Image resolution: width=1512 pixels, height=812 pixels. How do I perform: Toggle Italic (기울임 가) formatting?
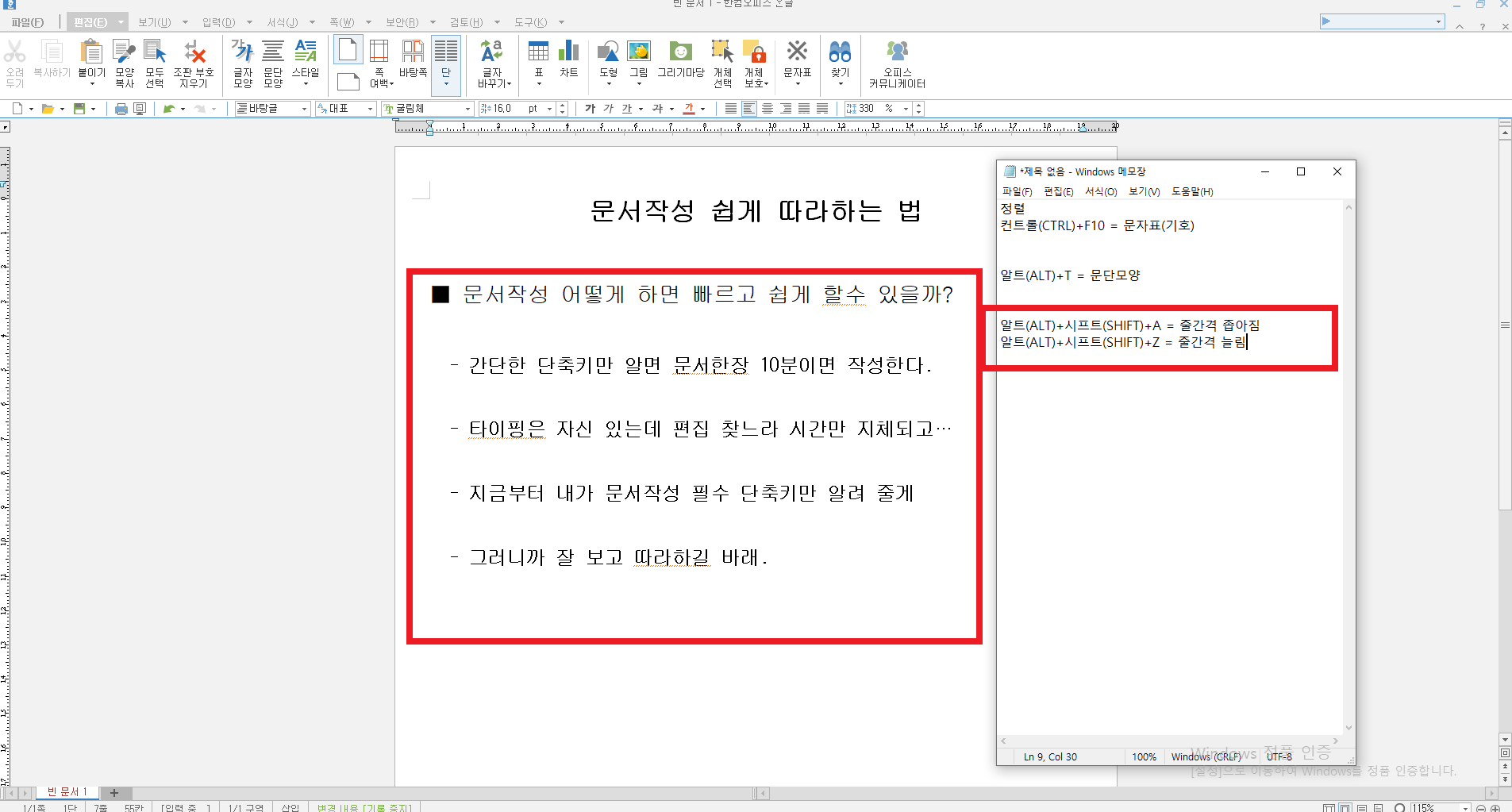click(x=608, y=109)
